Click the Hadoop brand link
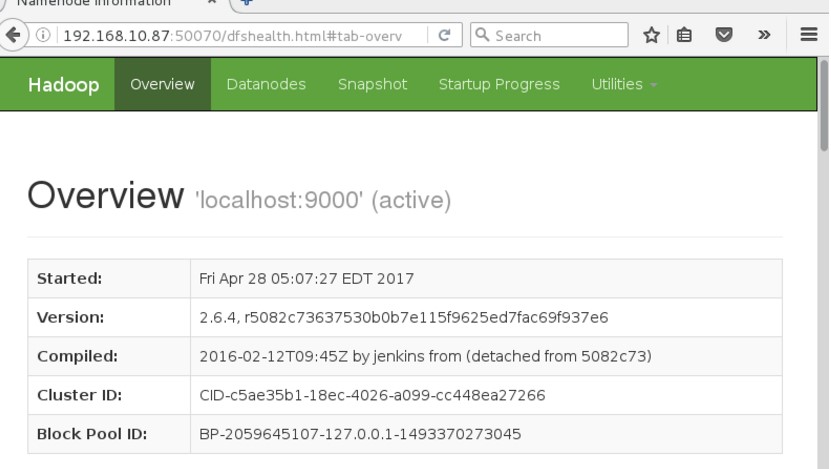The width and height of the screenshot is (831, 469). pos(64,85)
